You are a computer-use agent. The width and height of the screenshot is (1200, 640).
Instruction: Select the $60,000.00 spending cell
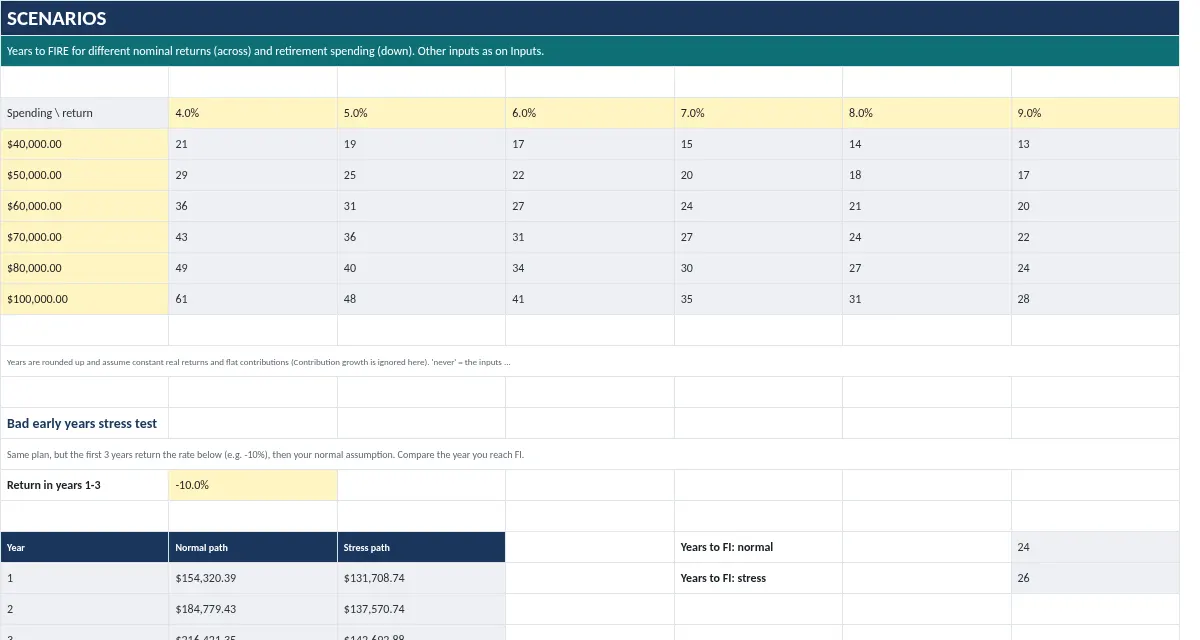tap(85, 206)
